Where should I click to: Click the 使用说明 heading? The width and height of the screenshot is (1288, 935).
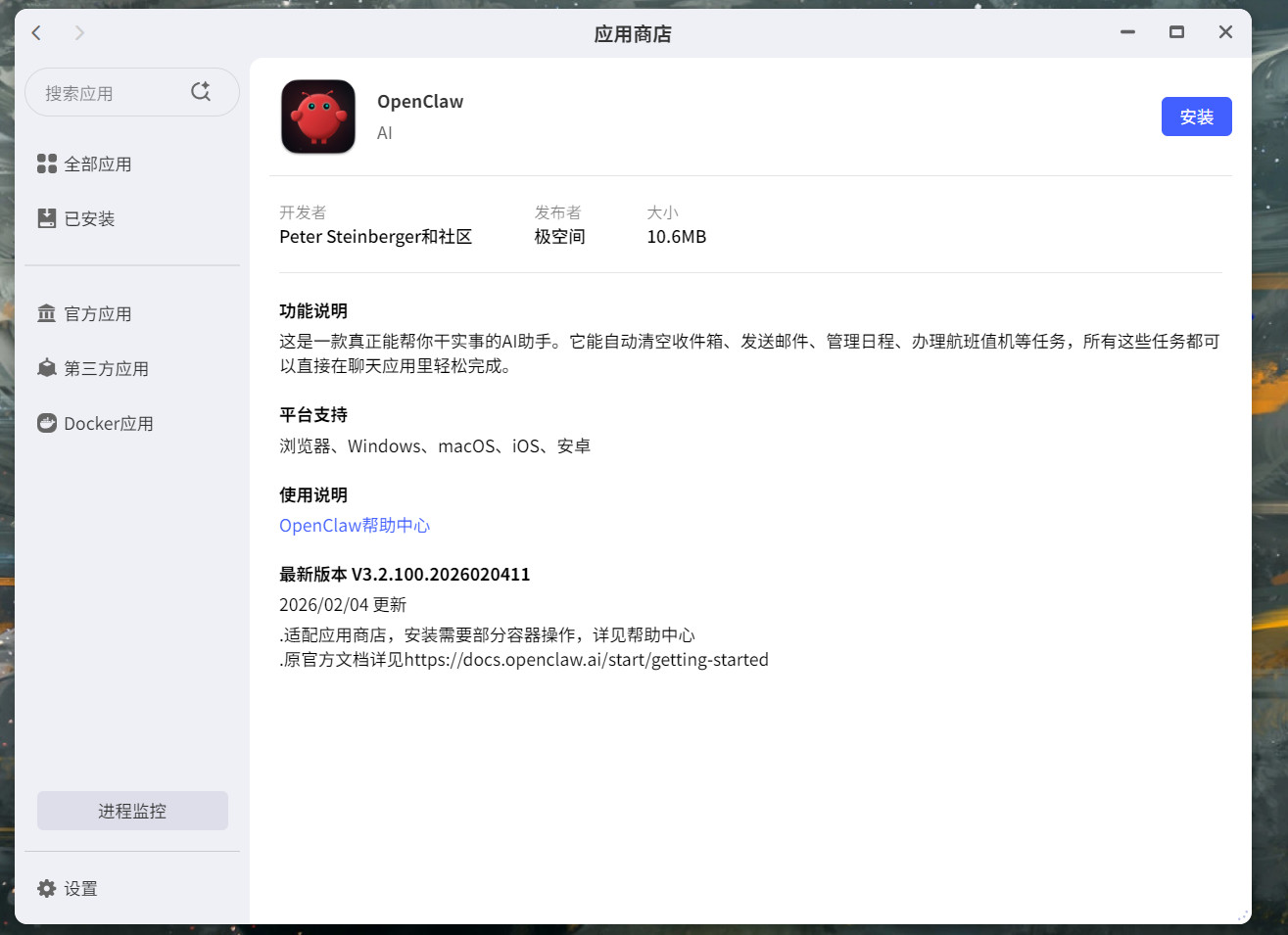[313, 495]
